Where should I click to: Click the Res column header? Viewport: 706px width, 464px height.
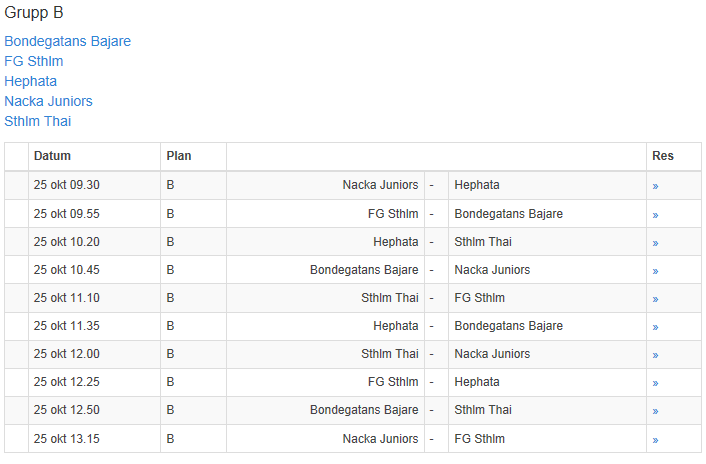coord(662,156)
